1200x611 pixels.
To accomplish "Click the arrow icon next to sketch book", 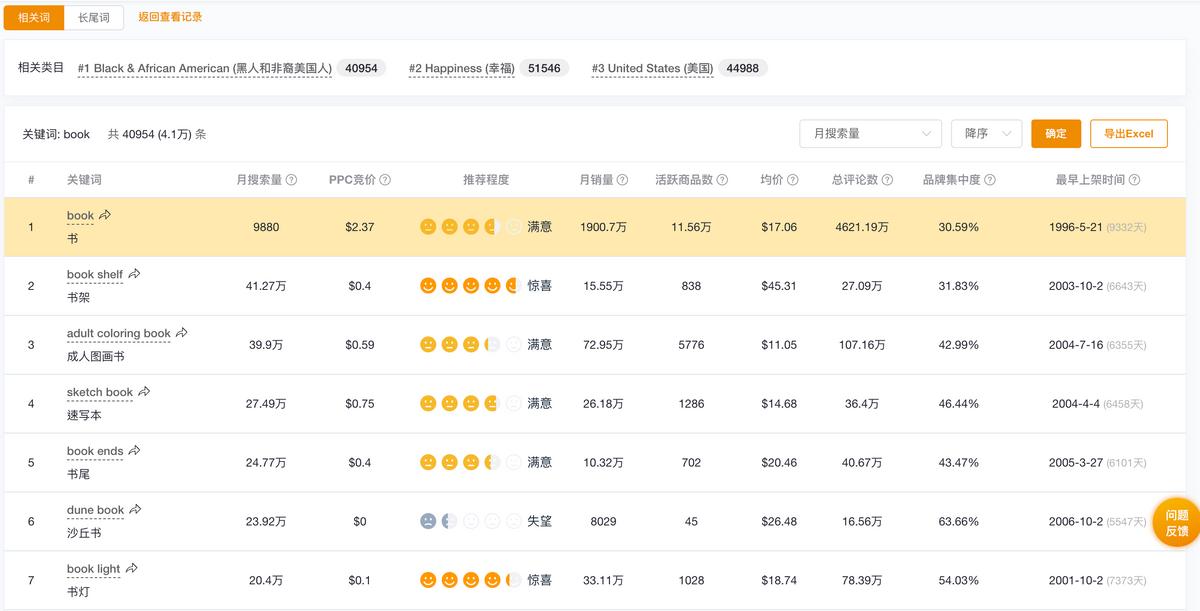I will [144, 391].
